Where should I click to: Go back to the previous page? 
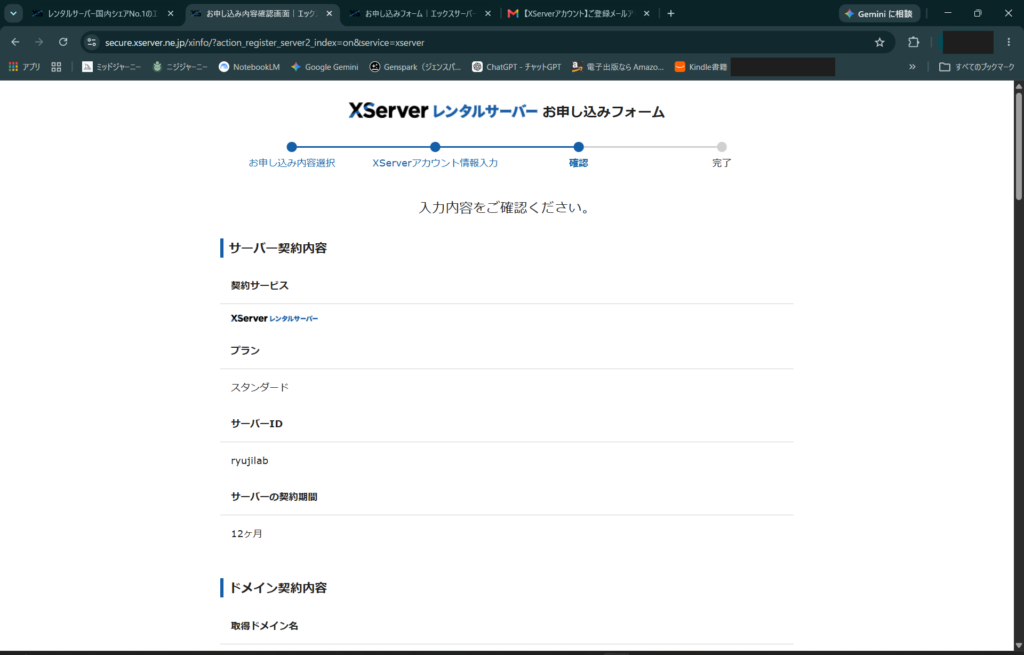coord(15,42)
